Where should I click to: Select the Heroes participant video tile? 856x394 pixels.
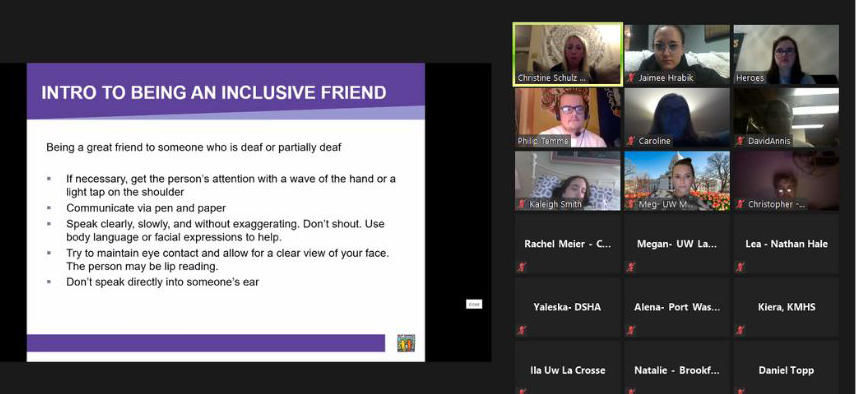click(x=786, y=54)
